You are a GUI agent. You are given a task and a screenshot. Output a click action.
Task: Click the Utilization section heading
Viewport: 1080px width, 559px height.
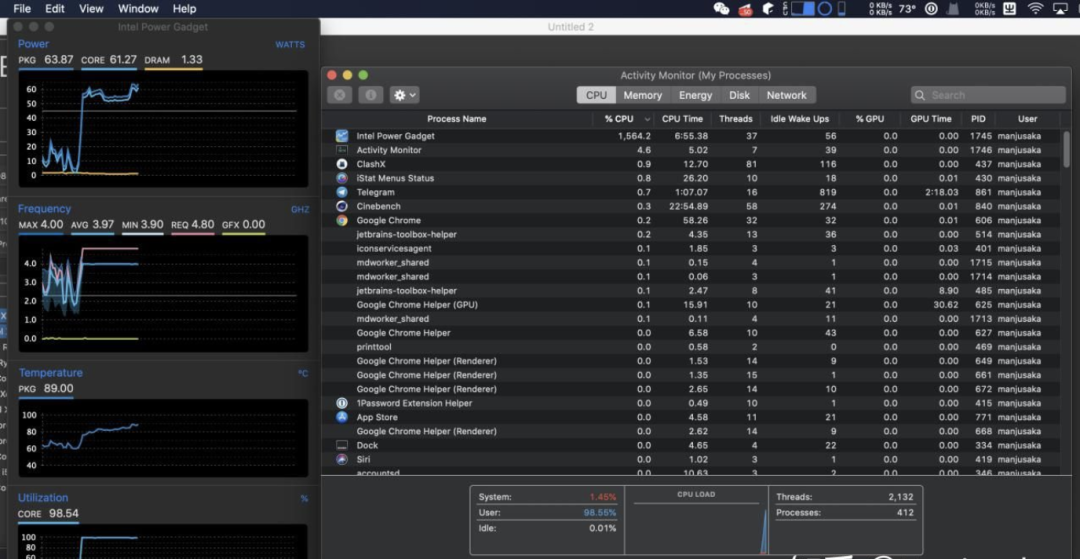point(43,498)
